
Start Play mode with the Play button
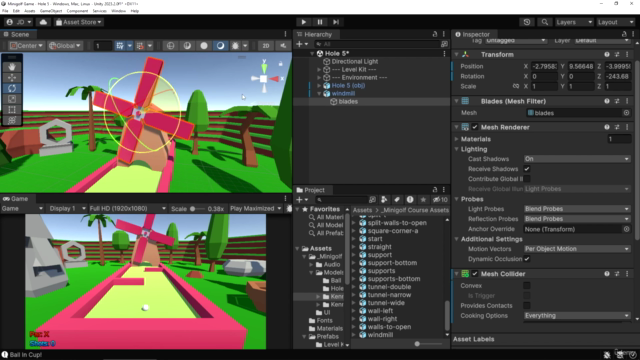point(303,22)
